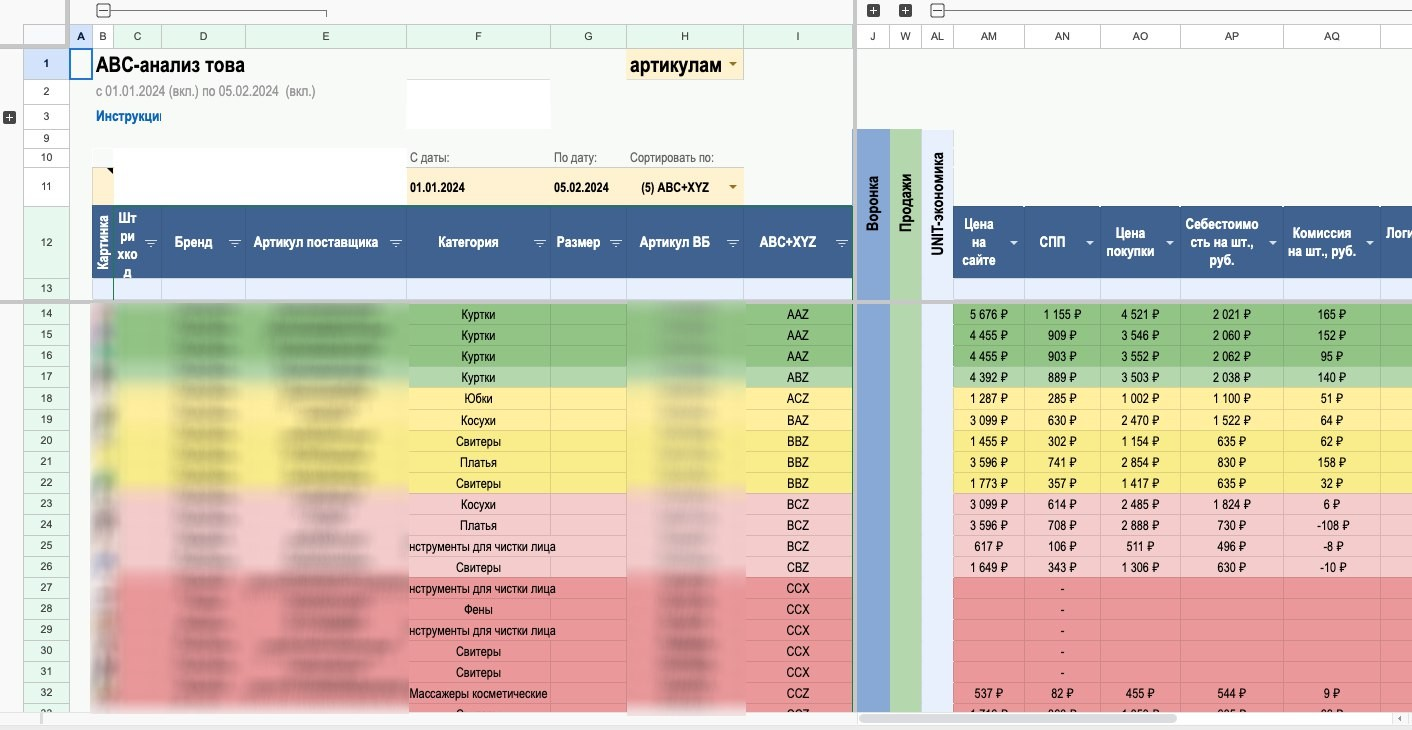Open filter for Цена на сайте column

coord(1013,243)
